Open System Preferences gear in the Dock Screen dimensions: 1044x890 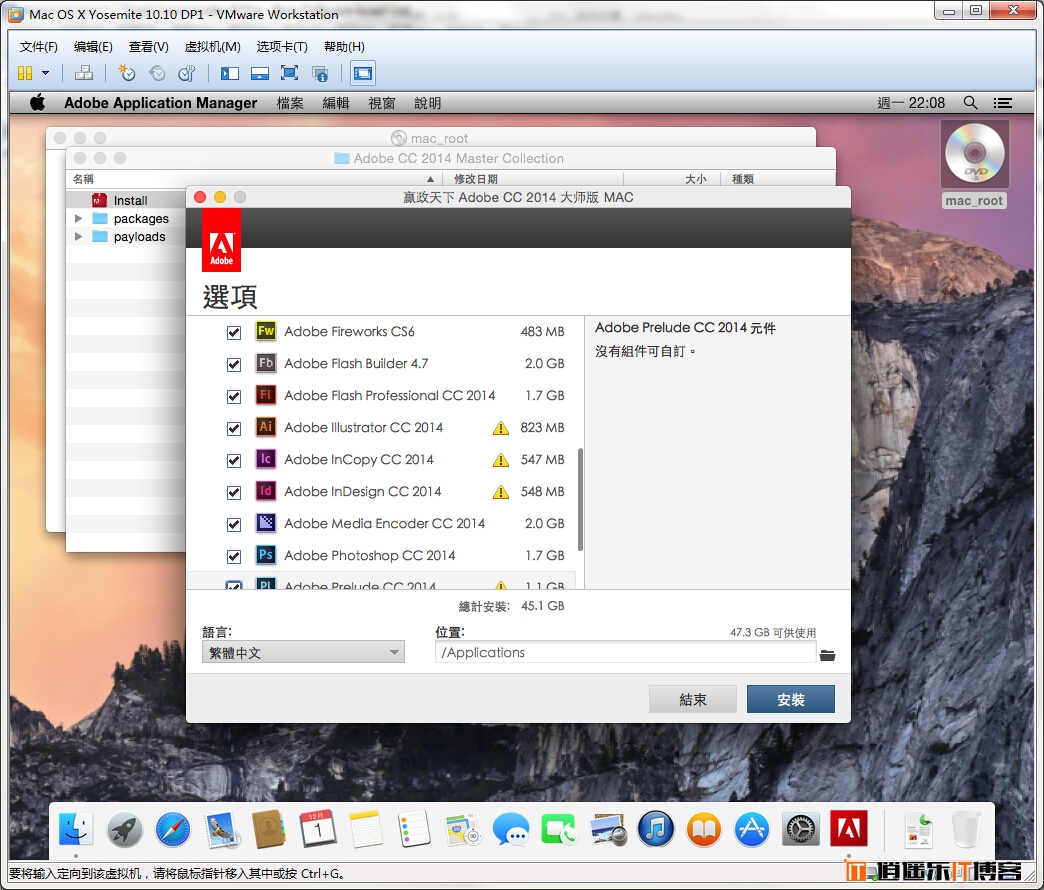800,829
